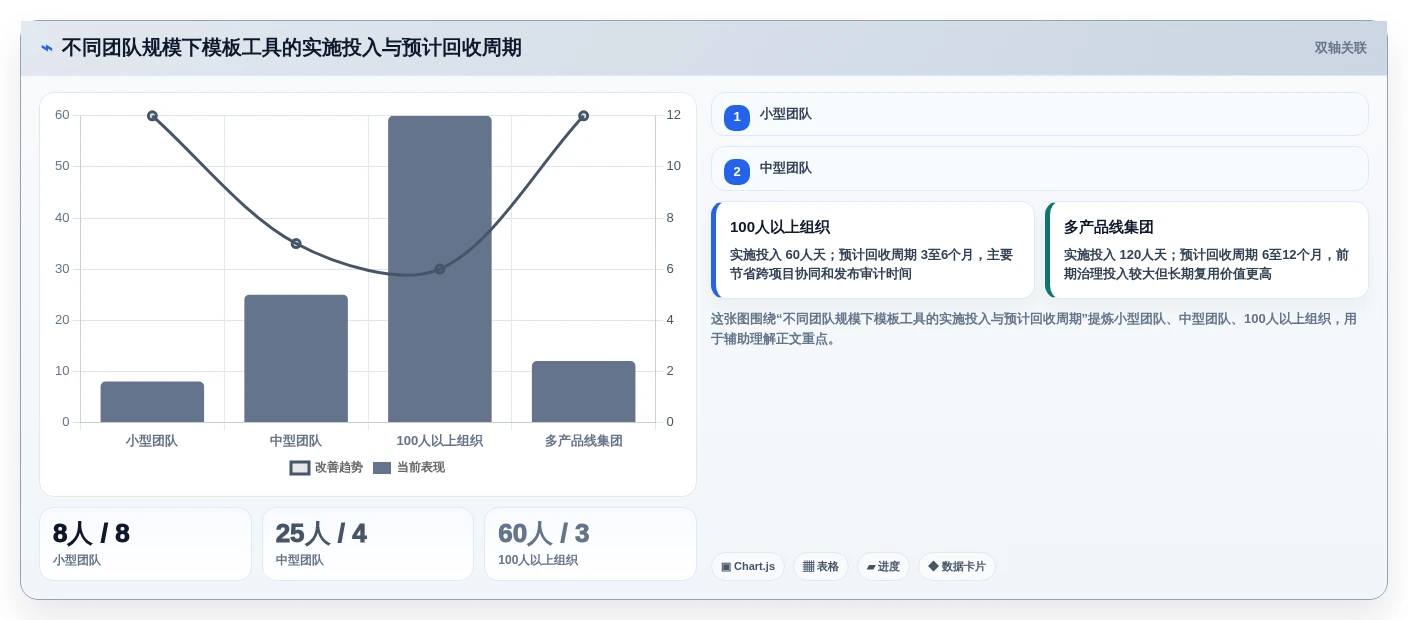Click the x-axis label 多产品线集团
This screenshot has height=620, width=1408.
click(583, 441)
